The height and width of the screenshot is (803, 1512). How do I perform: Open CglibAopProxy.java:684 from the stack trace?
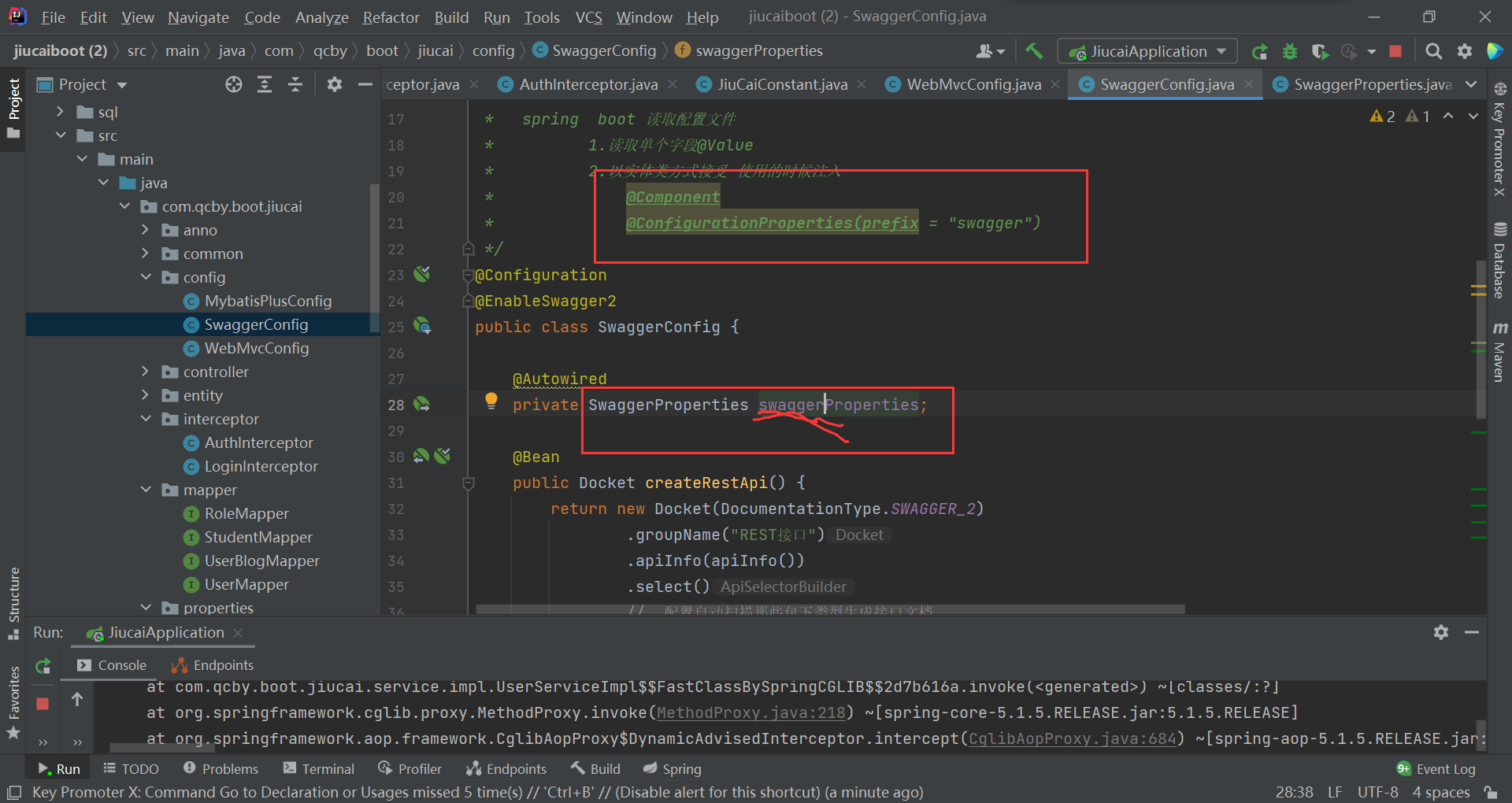[1071, 738]
